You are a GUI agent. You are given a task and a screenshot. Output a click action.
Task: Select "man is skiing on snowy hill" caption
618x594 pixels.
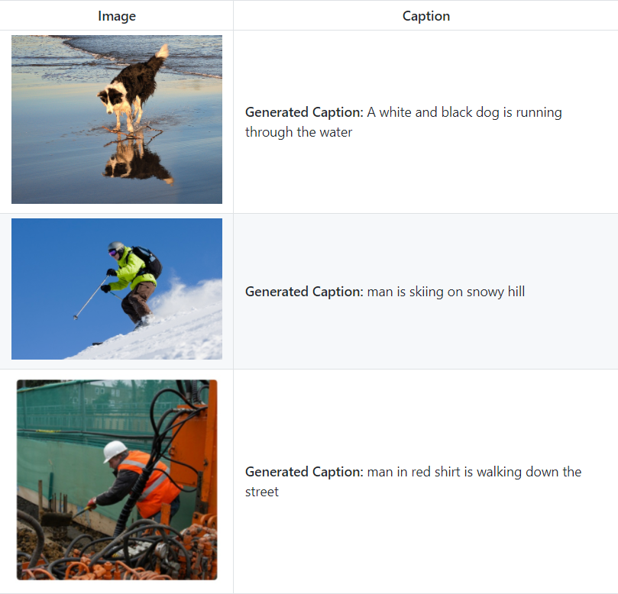point(446,292)
